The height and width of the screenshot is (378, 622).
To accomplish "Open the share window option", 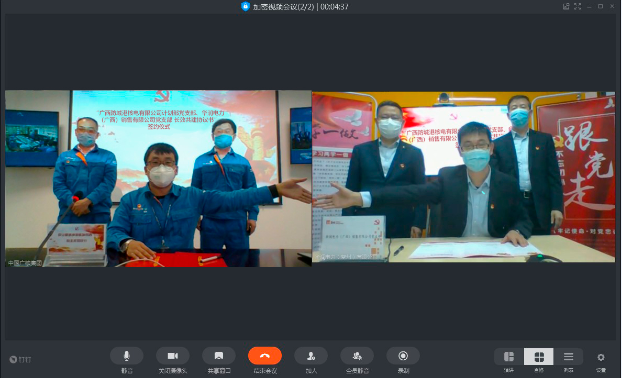I will [x=219, y=356].
